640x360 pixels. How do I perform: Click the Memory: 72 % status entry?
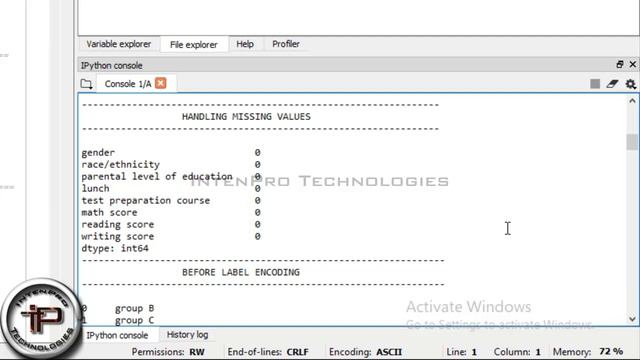click(588, 352)
